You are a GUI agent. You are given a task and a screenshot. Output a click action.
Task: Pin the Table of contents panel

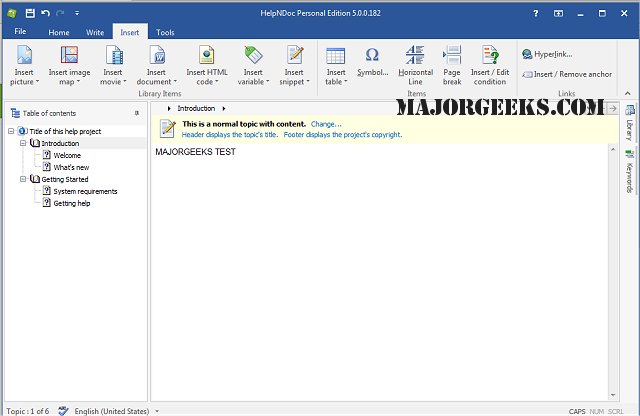coord(137,113)
